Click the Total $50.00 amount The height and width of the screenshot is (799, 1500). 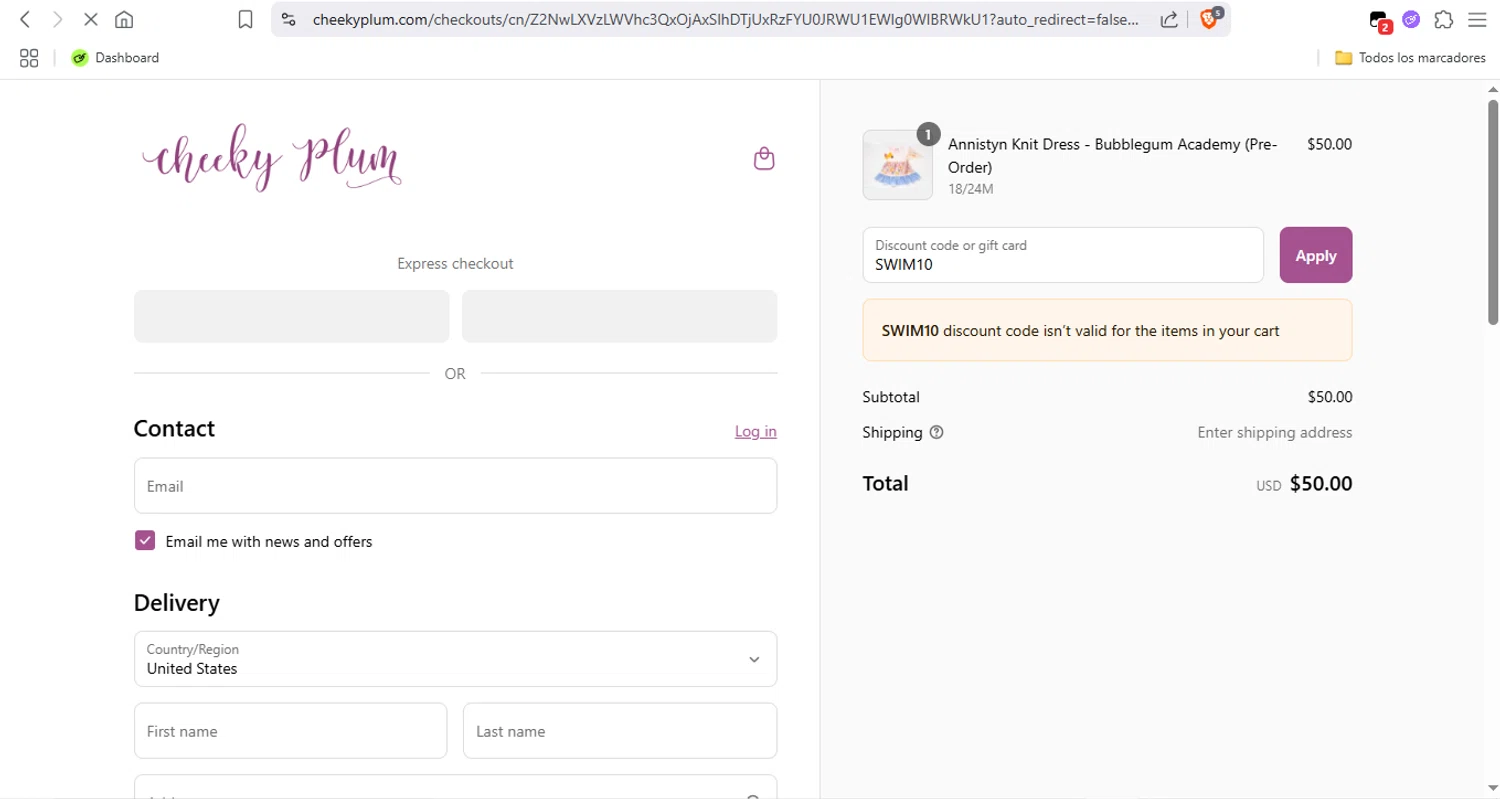point(1320,484)
